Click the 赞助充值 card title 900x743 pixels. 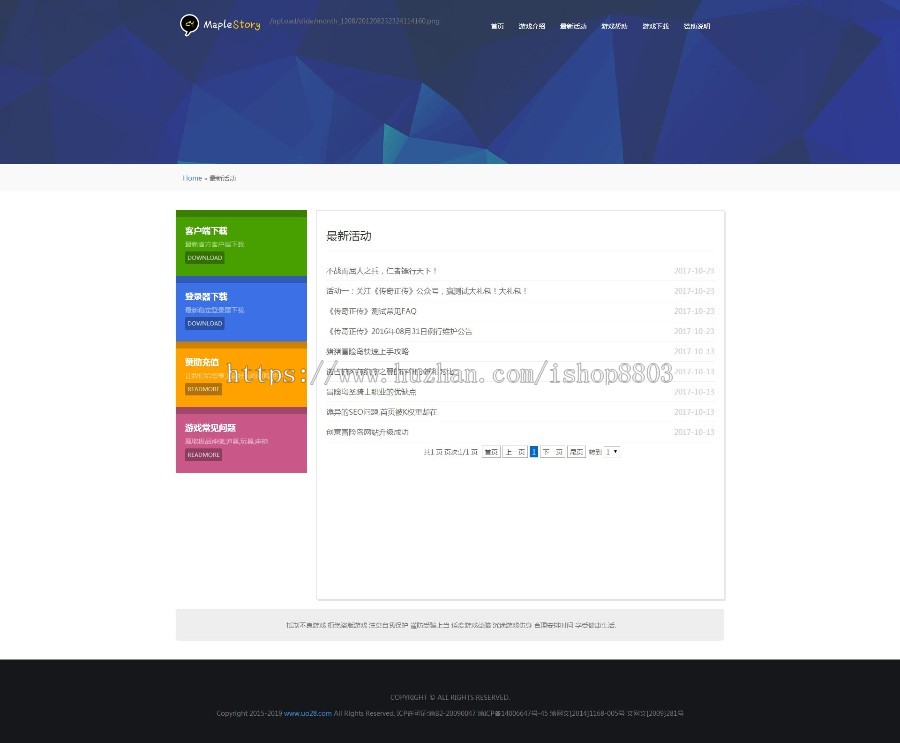coord(202,362)
